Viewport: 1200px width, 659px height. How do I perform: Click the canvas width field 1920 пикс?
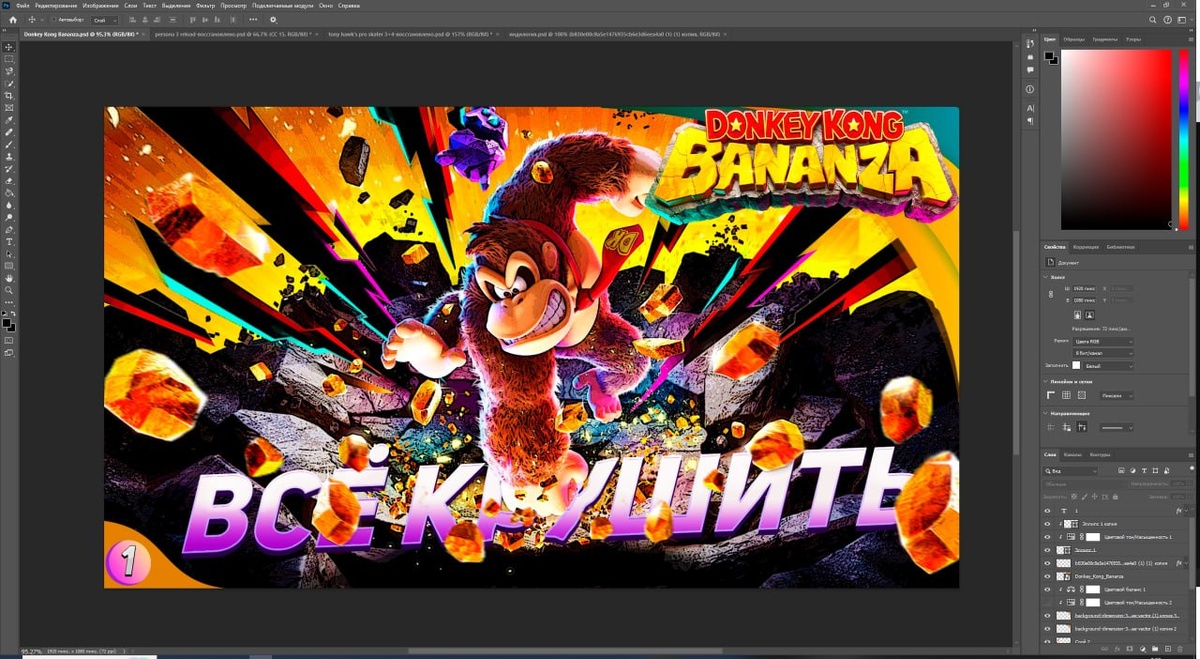coord(1084,288)
